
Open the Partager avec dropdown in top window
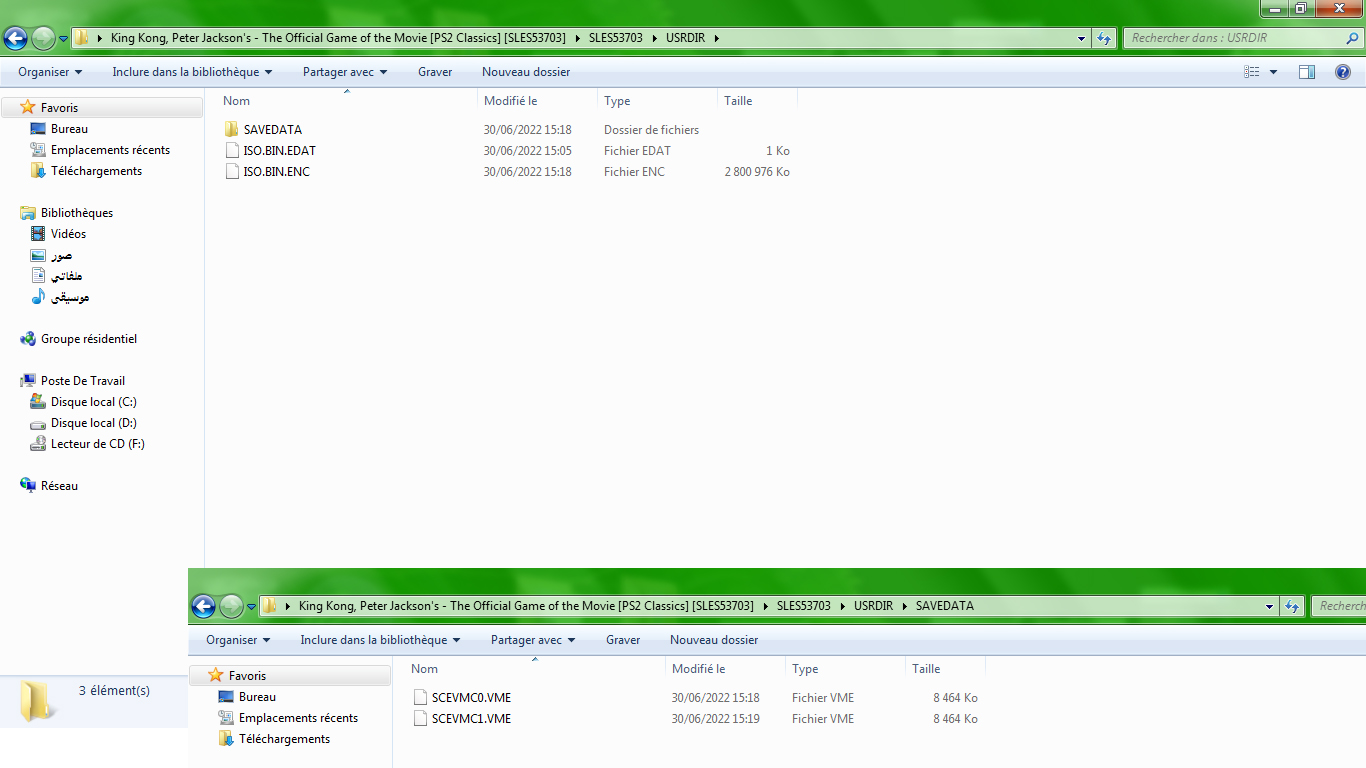tap(344, 72)
